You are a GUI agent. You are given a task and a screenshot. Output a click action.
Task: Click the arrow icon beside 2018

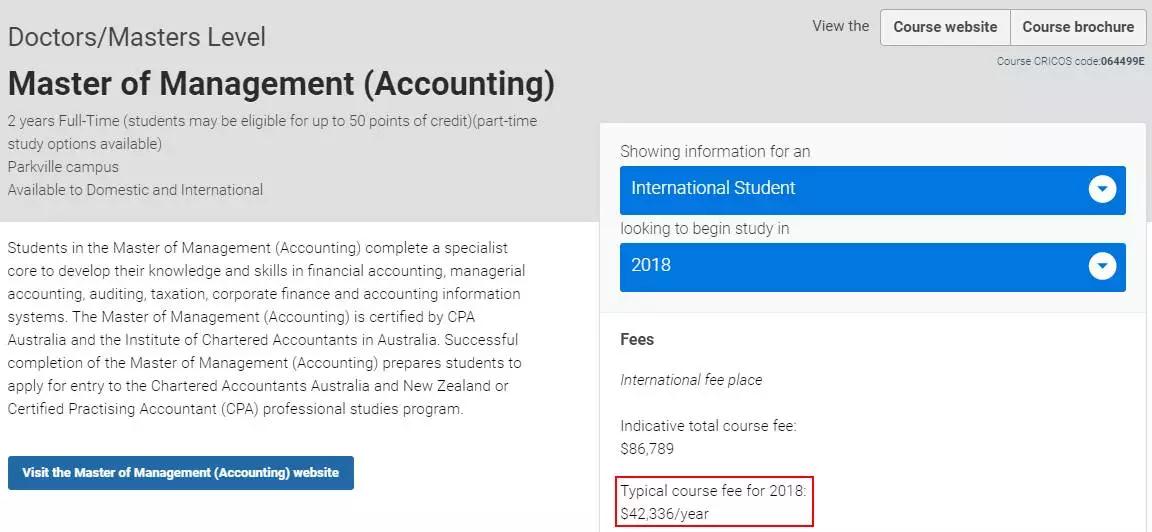[x=1102, y=266]
